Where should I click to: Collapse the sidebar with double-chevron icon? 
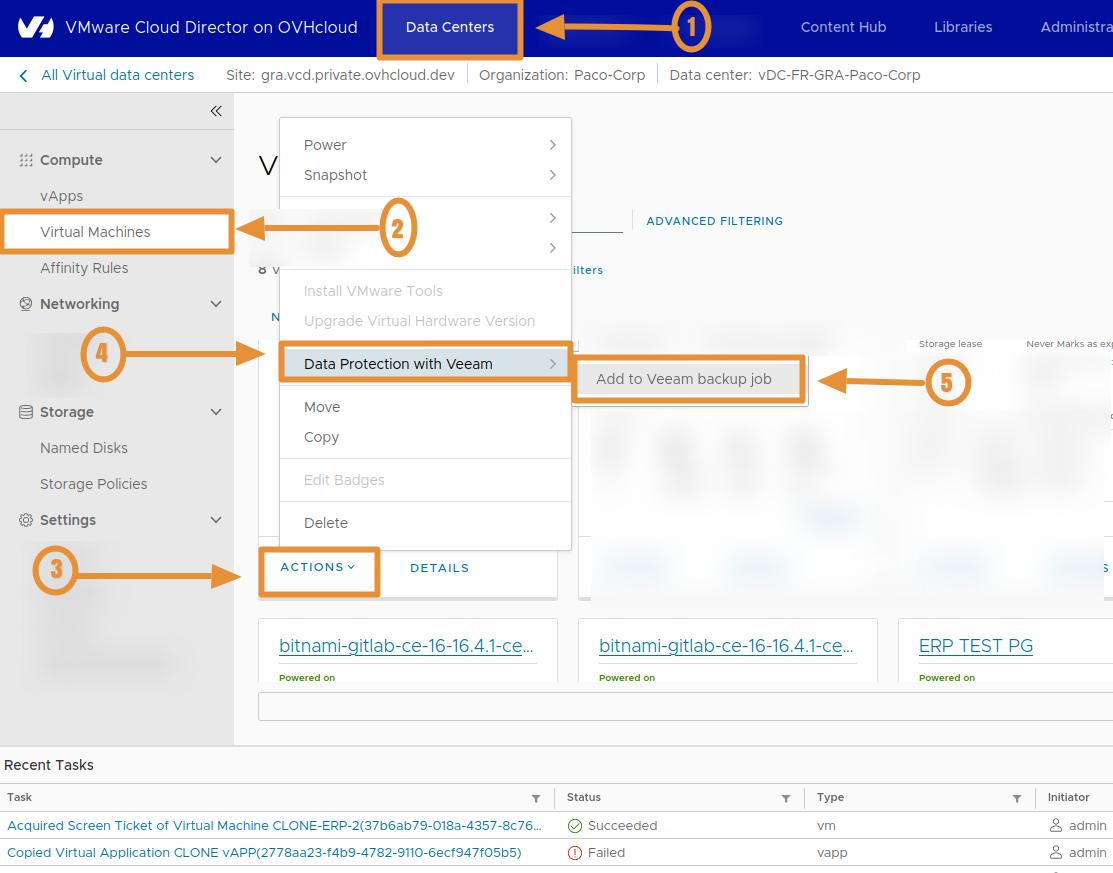tap(216, 111)
